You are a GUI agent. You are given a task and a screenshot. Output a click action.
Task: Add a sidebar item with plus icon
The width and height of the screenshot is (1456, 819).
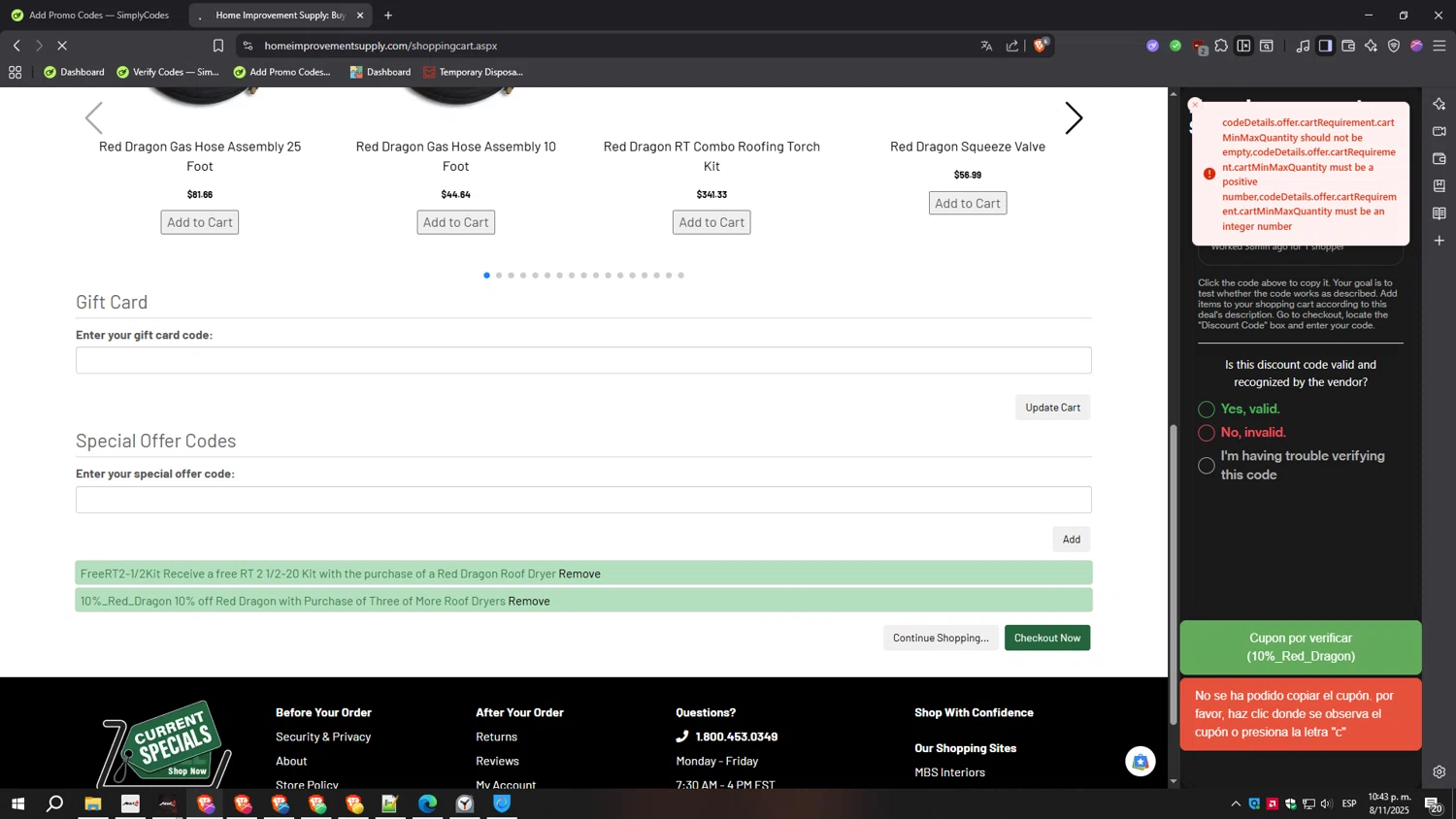pos(1439,240)
